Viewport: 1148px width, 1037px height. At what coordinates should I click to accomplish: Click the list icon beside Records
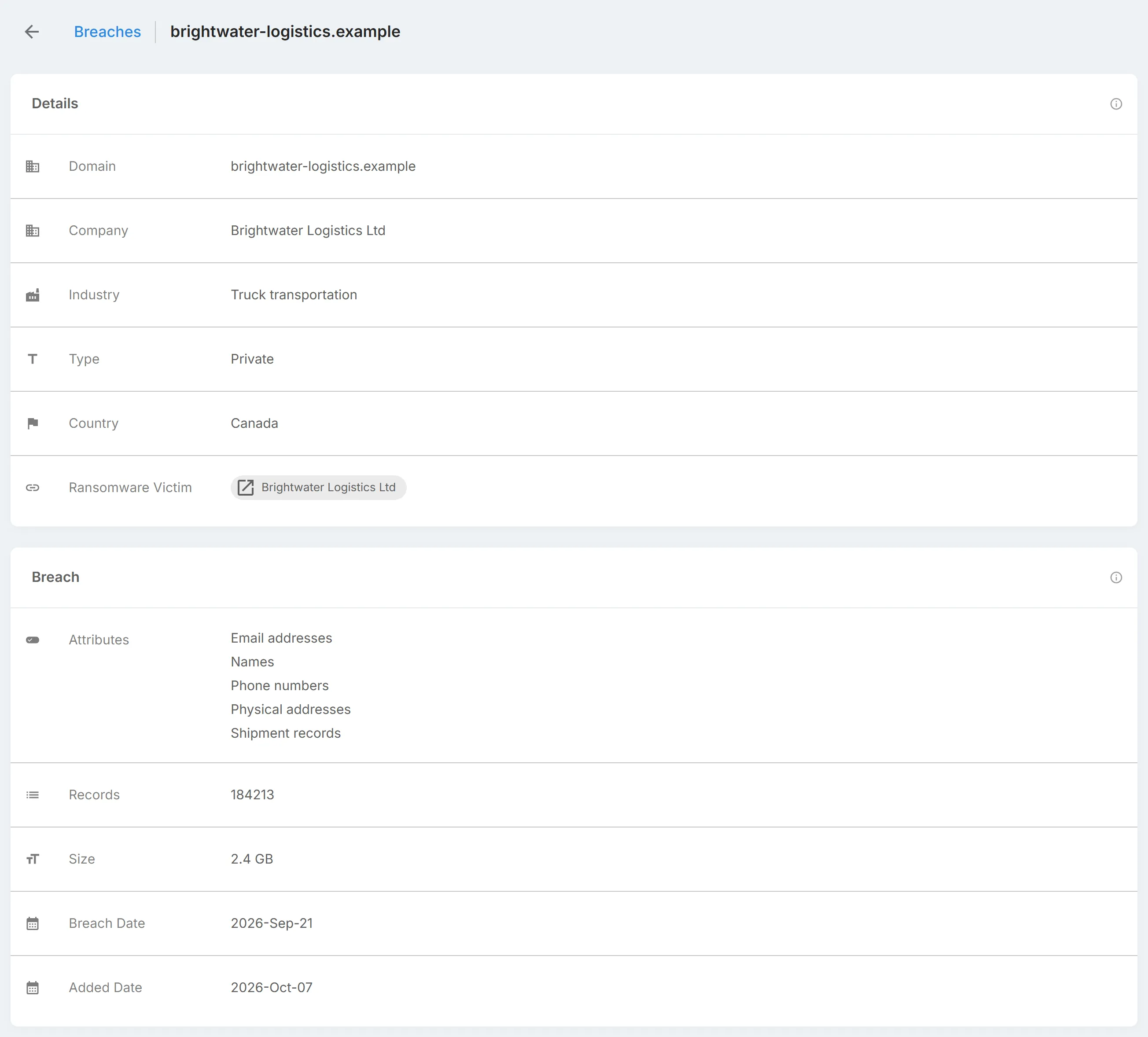click(x=33, y=795)
